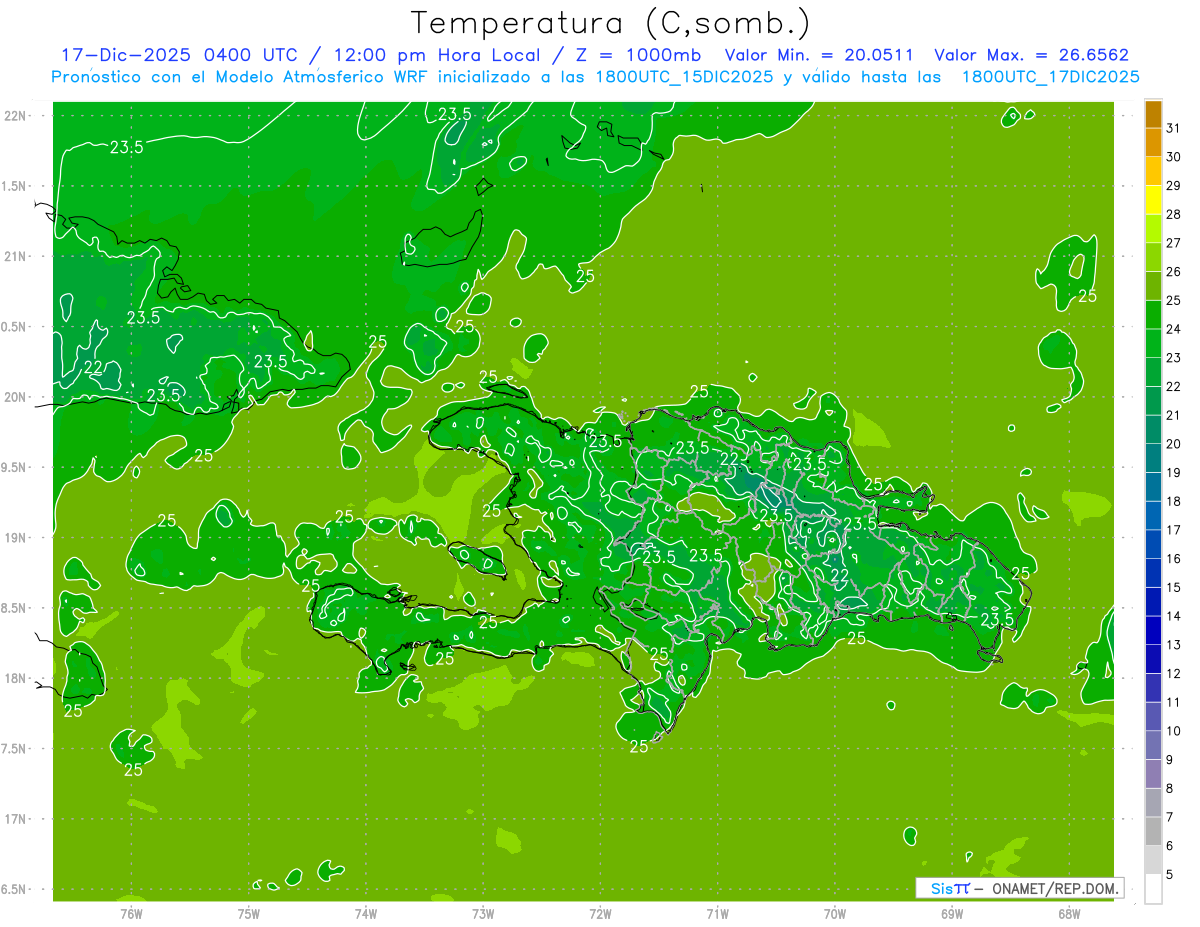This screenshot has height=927, width=1200.
Task: Click the yellow swatch between 28 and 29
Action: pos(1153,200)
